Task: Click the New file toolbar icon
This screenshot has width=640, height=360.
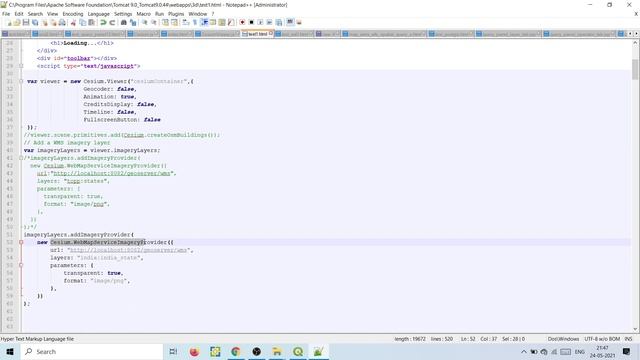Action: (x=9, y=22)
